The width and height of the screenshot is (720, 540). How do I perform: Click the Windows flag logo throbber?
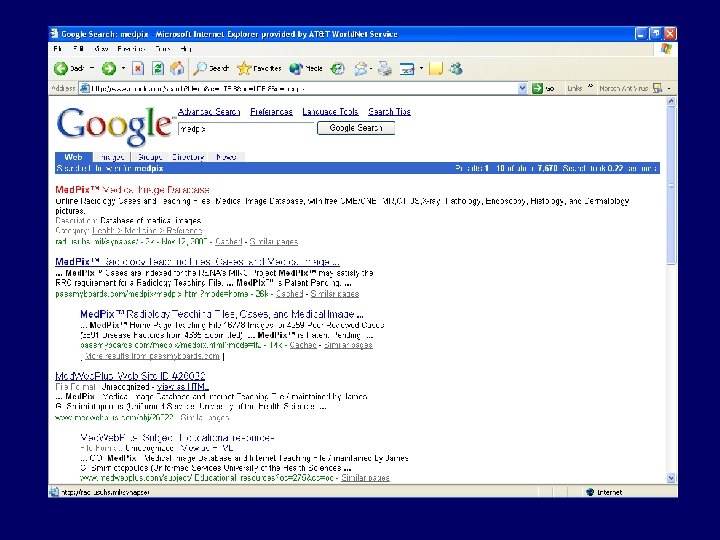click(x=666, y=49)
